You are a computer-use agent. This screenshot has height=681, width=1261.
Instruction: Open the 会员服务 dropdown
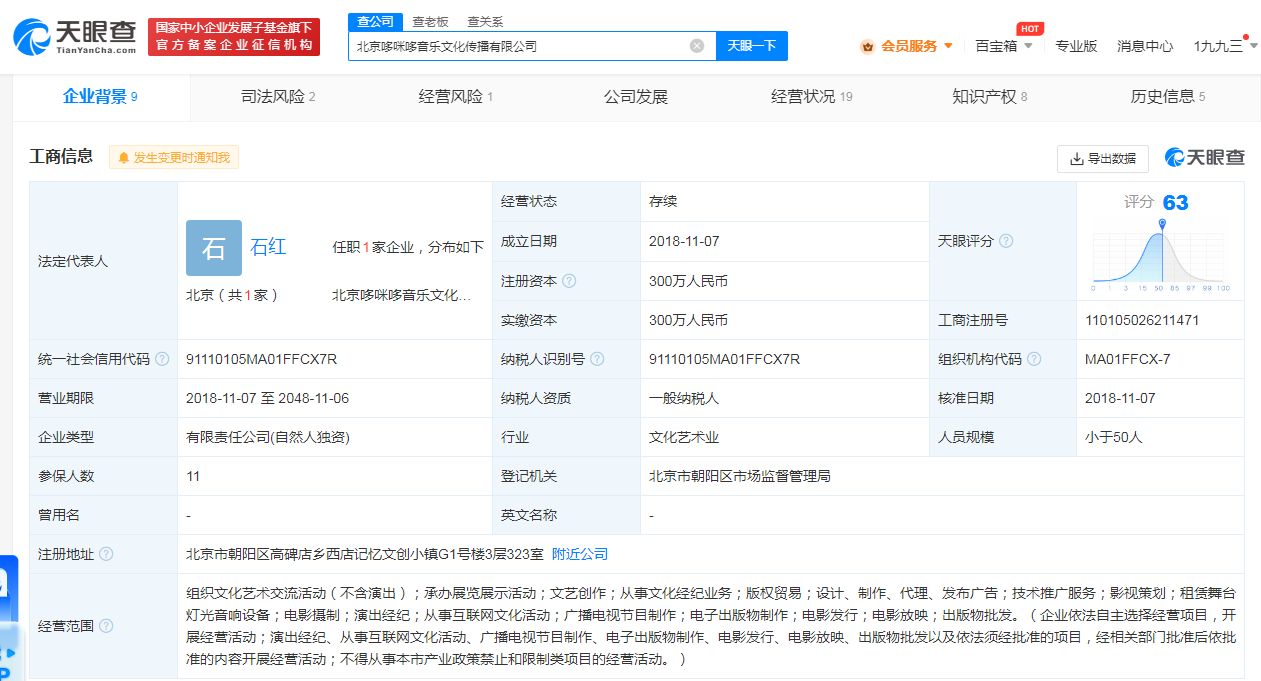(907, 46)
